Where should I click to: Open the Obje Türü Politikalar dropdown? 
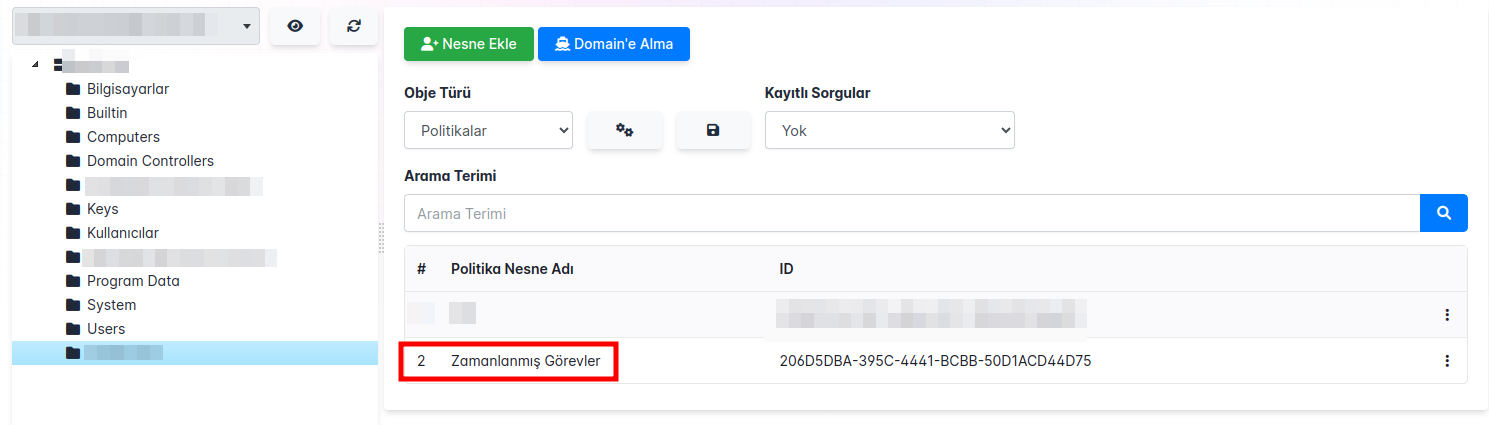(488, 130)
